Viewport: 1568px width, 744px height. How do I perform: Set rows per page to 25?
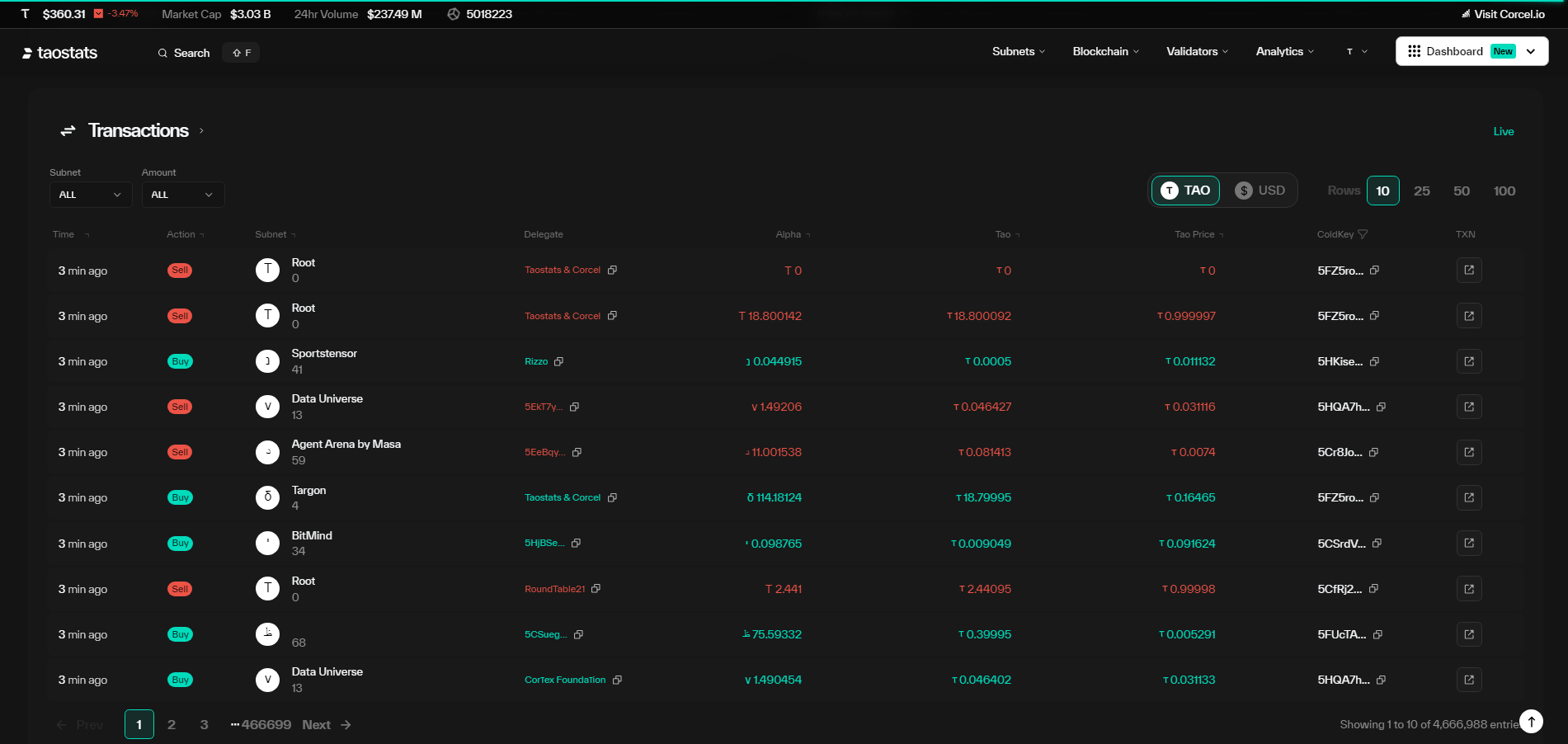point(1421,191)
